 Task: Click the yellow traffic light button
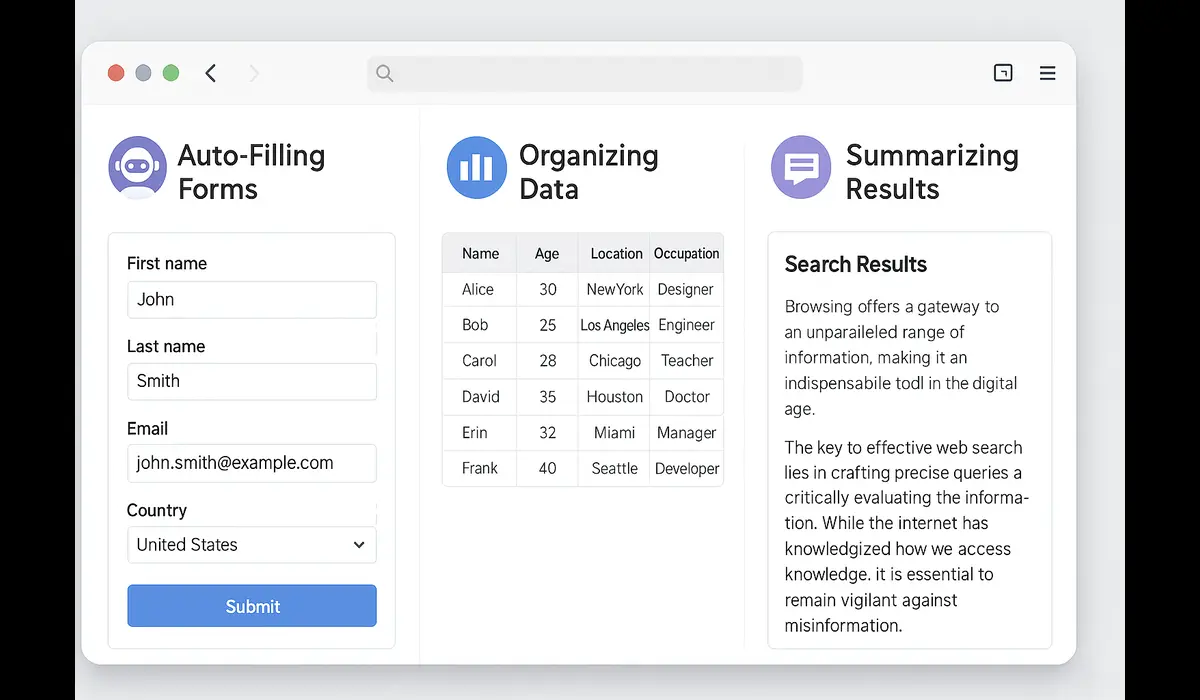[x=143, y=72]
